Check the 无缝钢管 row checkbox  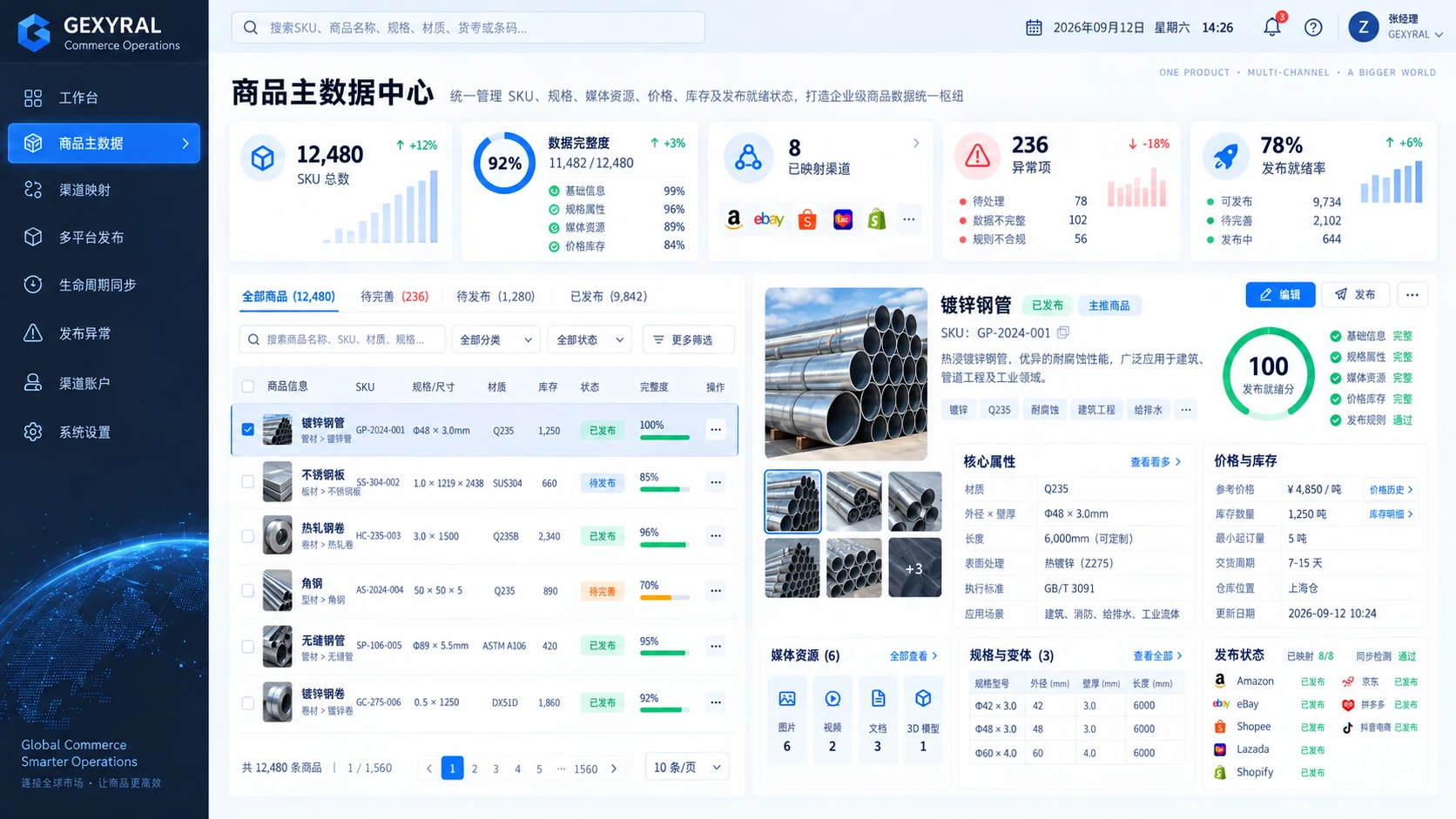tap(248, 647)
